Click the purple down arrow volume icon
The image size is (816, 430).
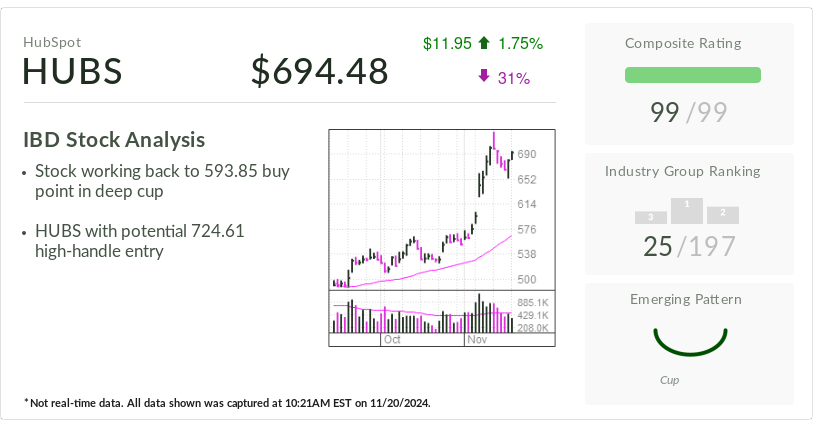484,77
